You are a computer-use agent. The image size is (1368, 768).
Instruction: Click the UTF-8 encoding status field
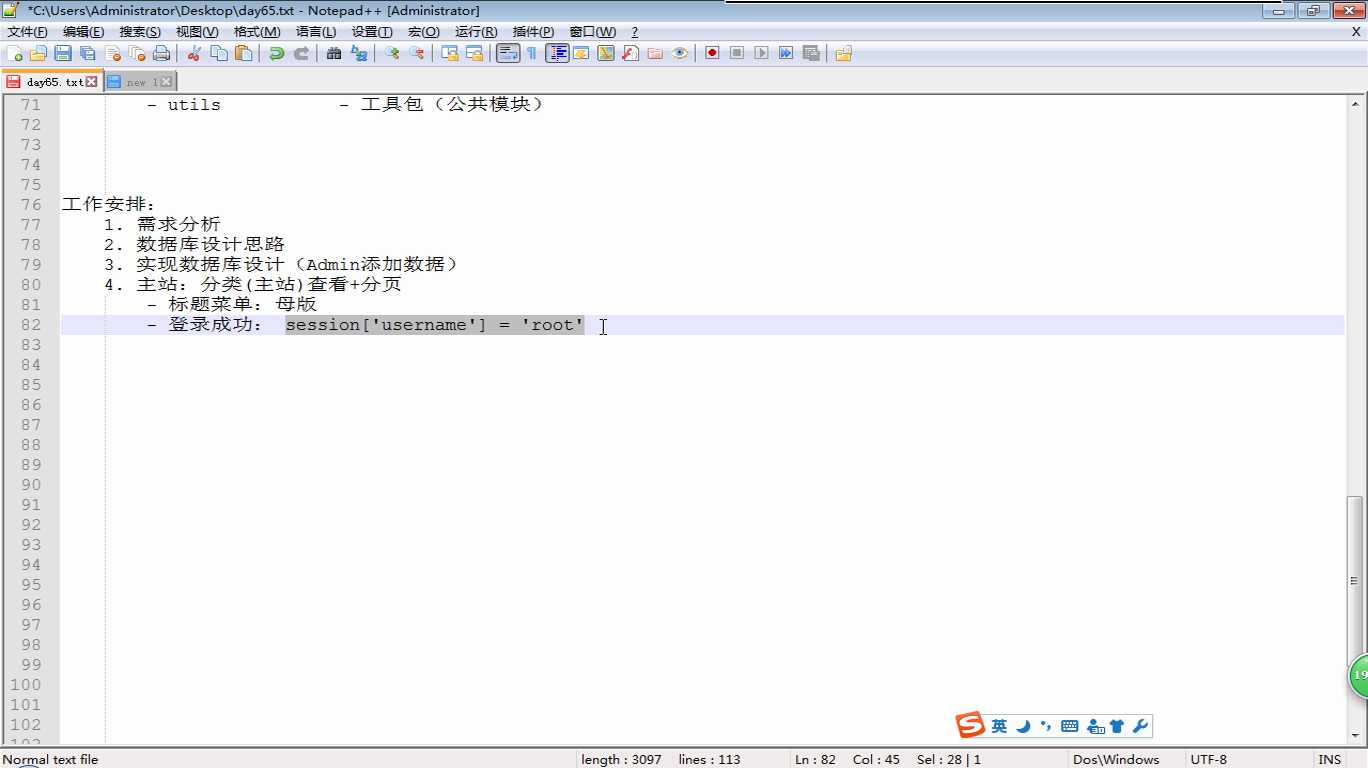(x=1247, y=759)
